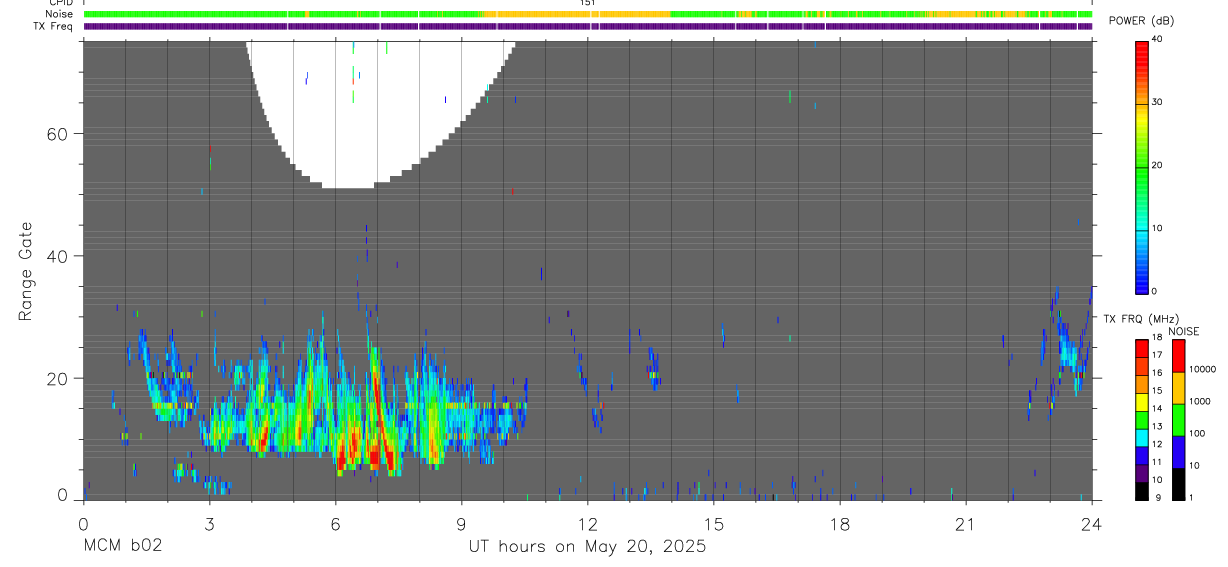Click the 3 hour mark on UT axis
This screenshot has height=567, width=1228.
[x=209, y=523]
